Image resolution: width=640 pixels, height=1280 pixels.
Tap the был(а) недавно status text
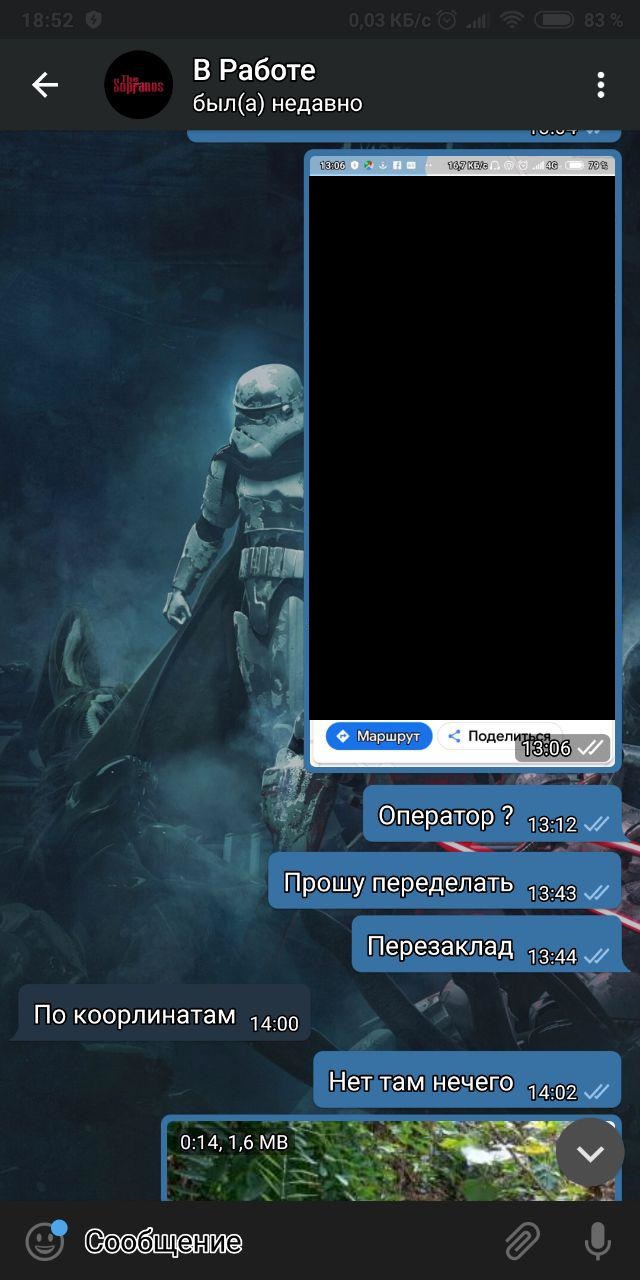pos(277,104)
